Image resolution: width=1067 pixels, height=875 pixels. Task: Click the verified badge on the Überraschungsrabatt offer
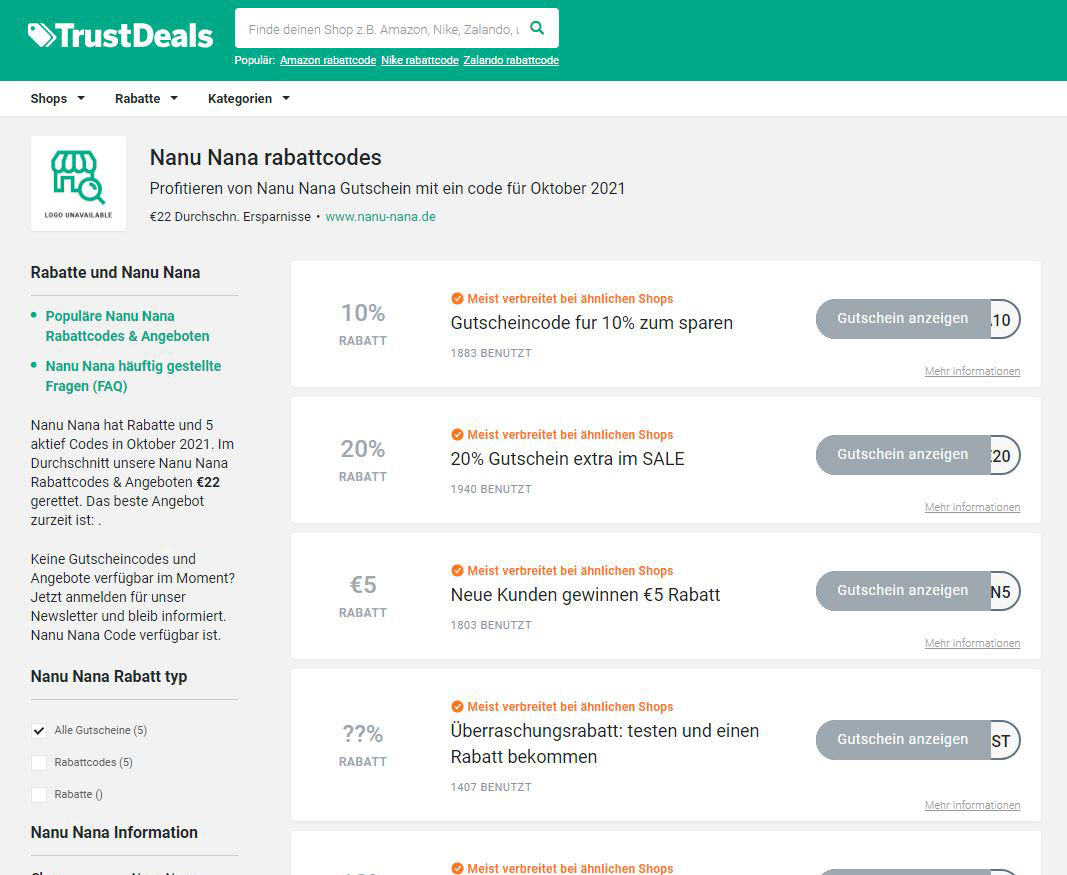pyautogui.click(x=457, y=707)
